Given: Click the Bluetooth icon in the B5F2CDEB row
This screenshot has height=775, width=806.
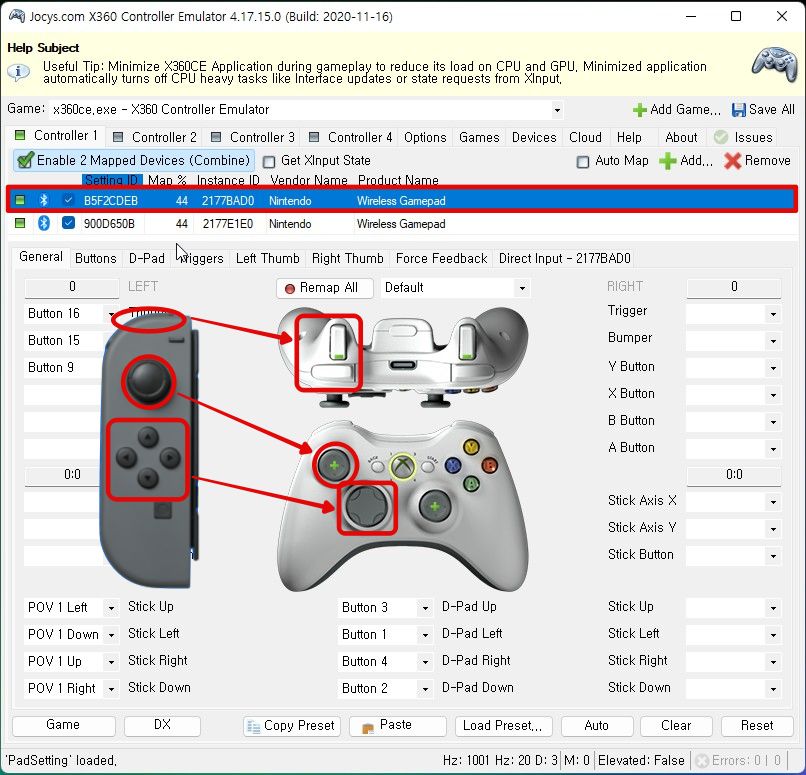Looking at the screenshot, I should (x=44, y=200).
